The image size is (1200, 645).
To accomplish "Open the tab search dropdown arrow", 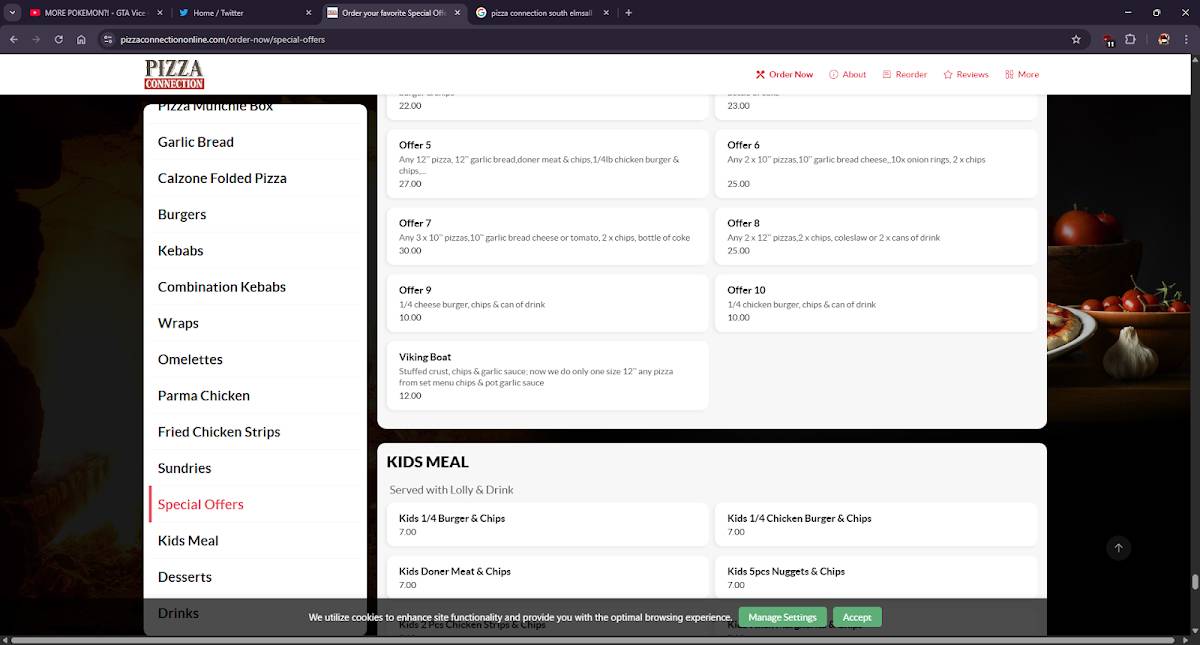I will tap(13, 13).
